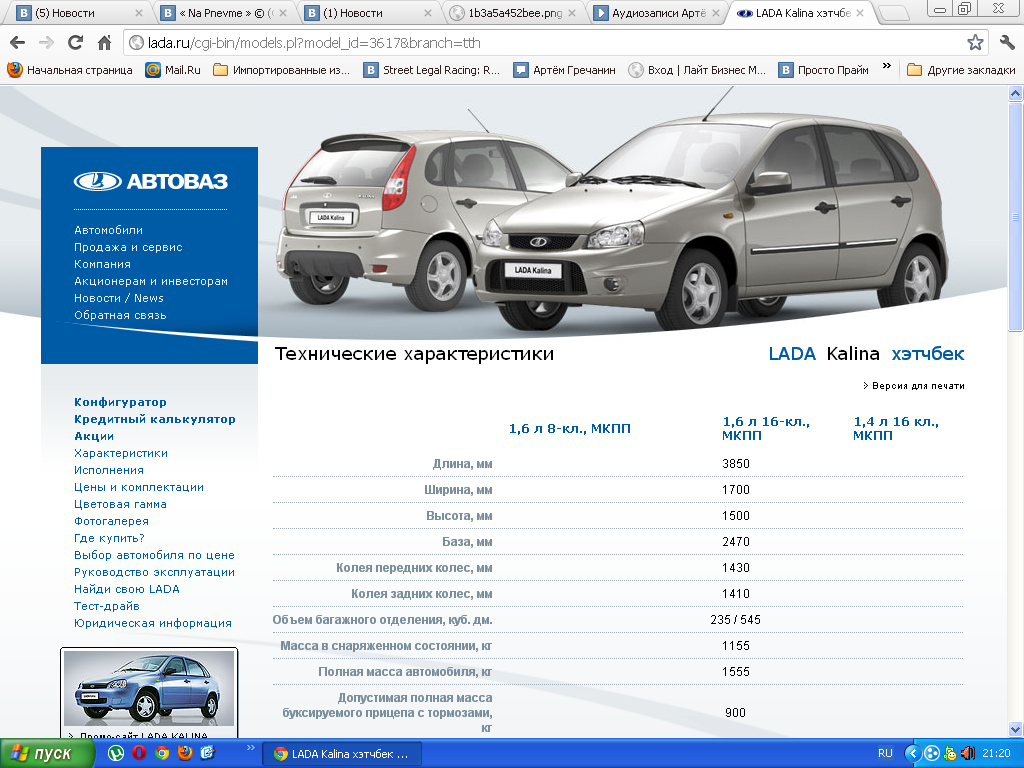The image size is (1024, 768).
Task: Click the page scrollbar up arrow
Action: click(1016, 93)
